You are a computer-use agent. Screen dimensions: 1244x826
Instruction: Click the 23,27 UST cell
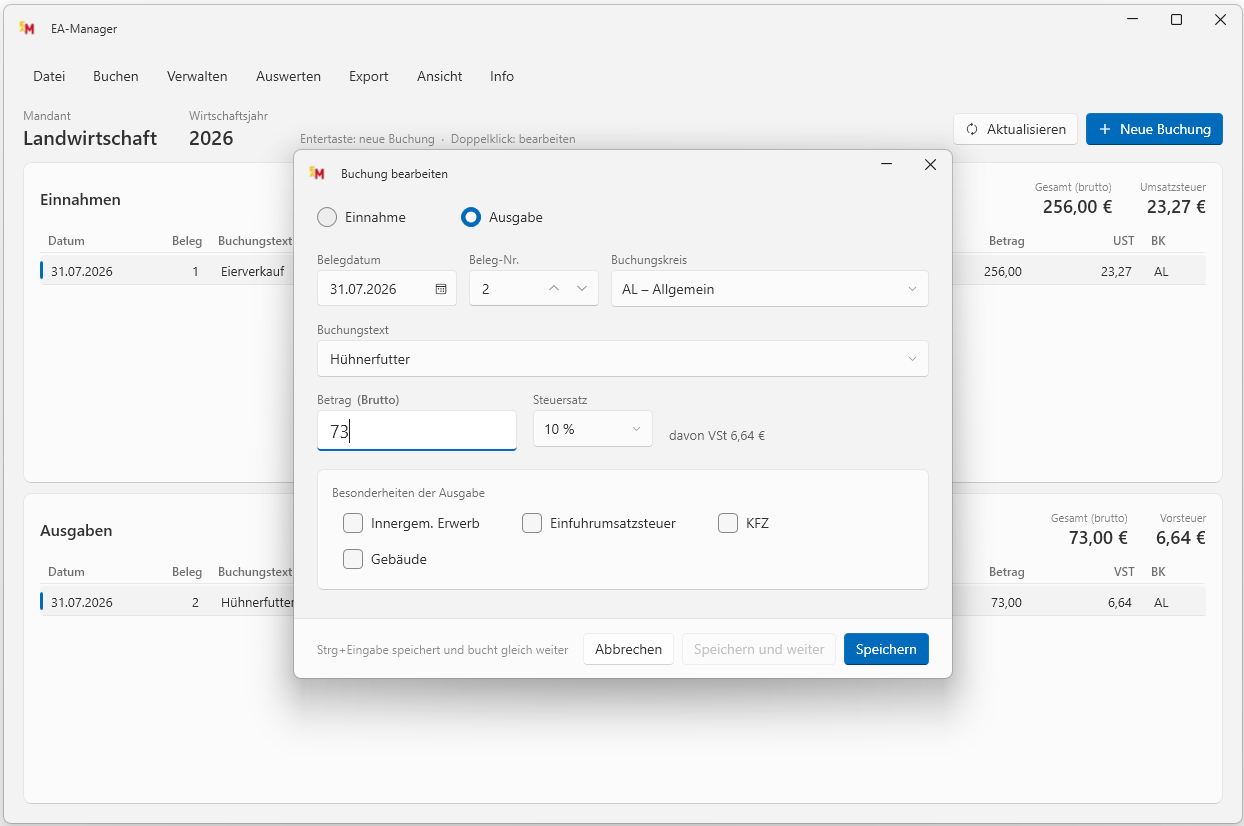pyautogui.click(x=1117, y=271)
